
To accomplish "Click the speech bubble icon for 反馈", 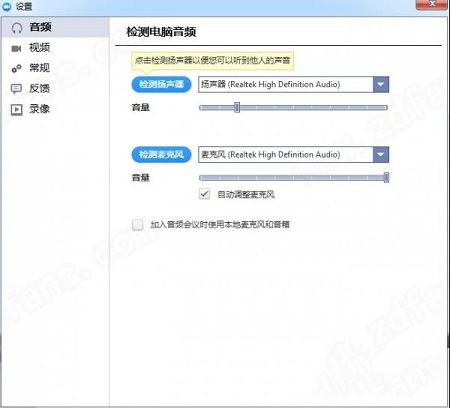I will (16, 89).
